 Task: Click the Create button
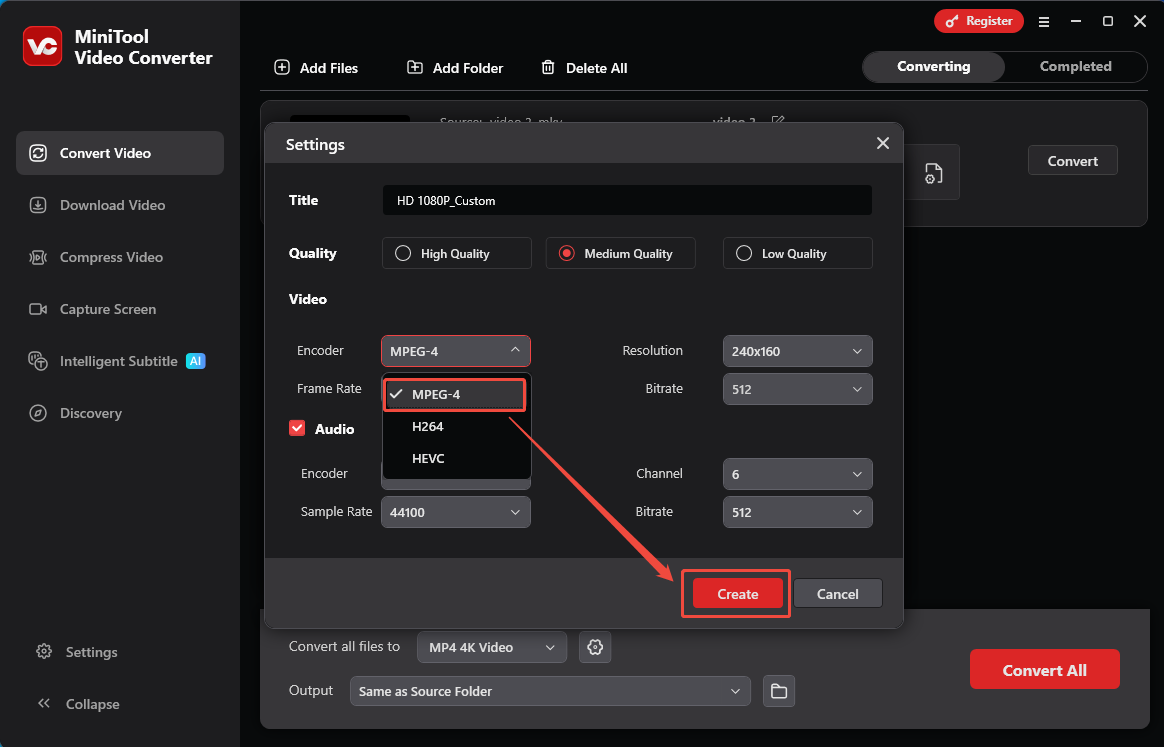(736, 593)
